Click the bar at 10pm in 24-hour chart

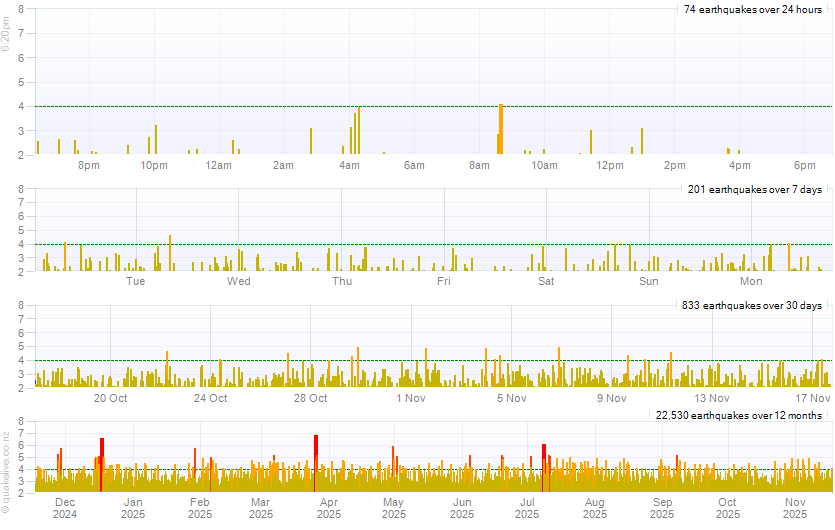point(156,140)
